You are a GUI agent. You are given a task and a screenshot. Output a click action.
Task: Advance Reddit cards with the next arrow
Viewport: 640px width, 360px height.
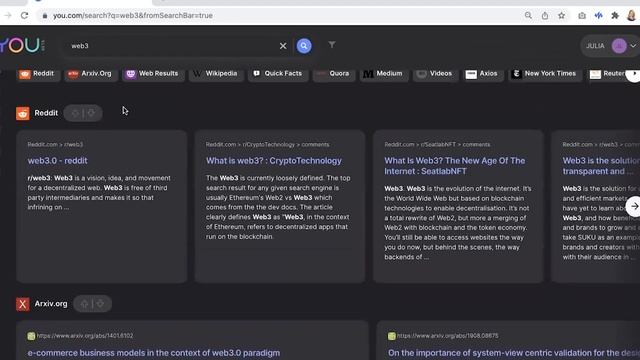coord(634,206)
